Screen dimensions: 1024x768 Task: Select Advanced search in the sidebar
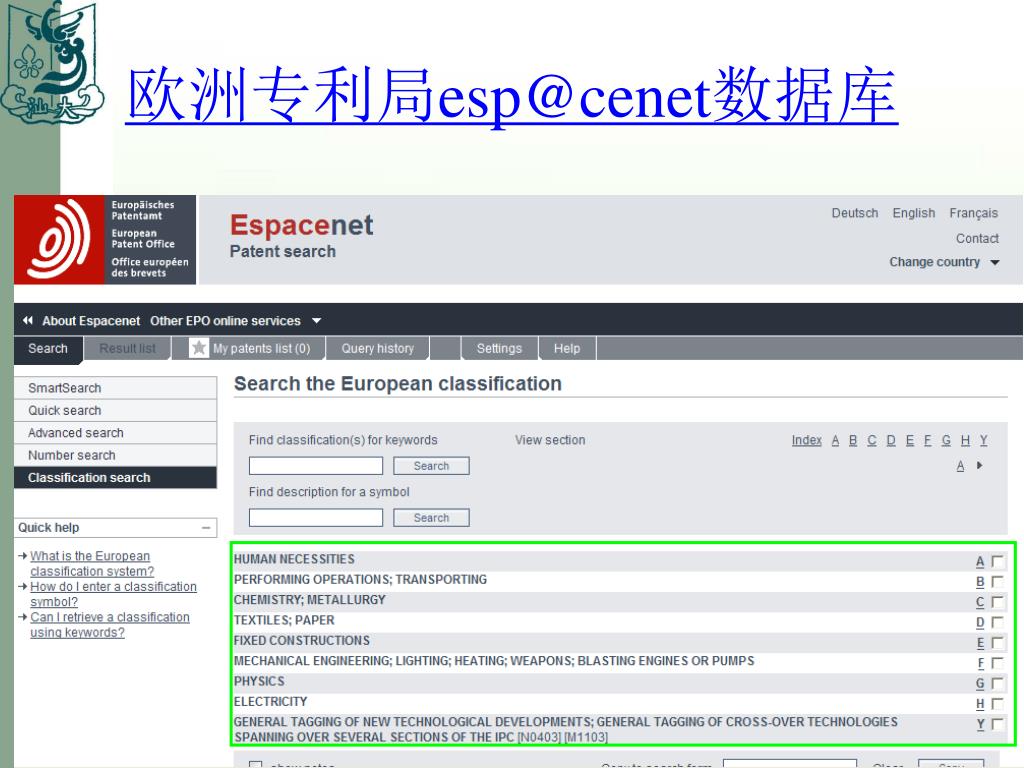click(116, 432)
